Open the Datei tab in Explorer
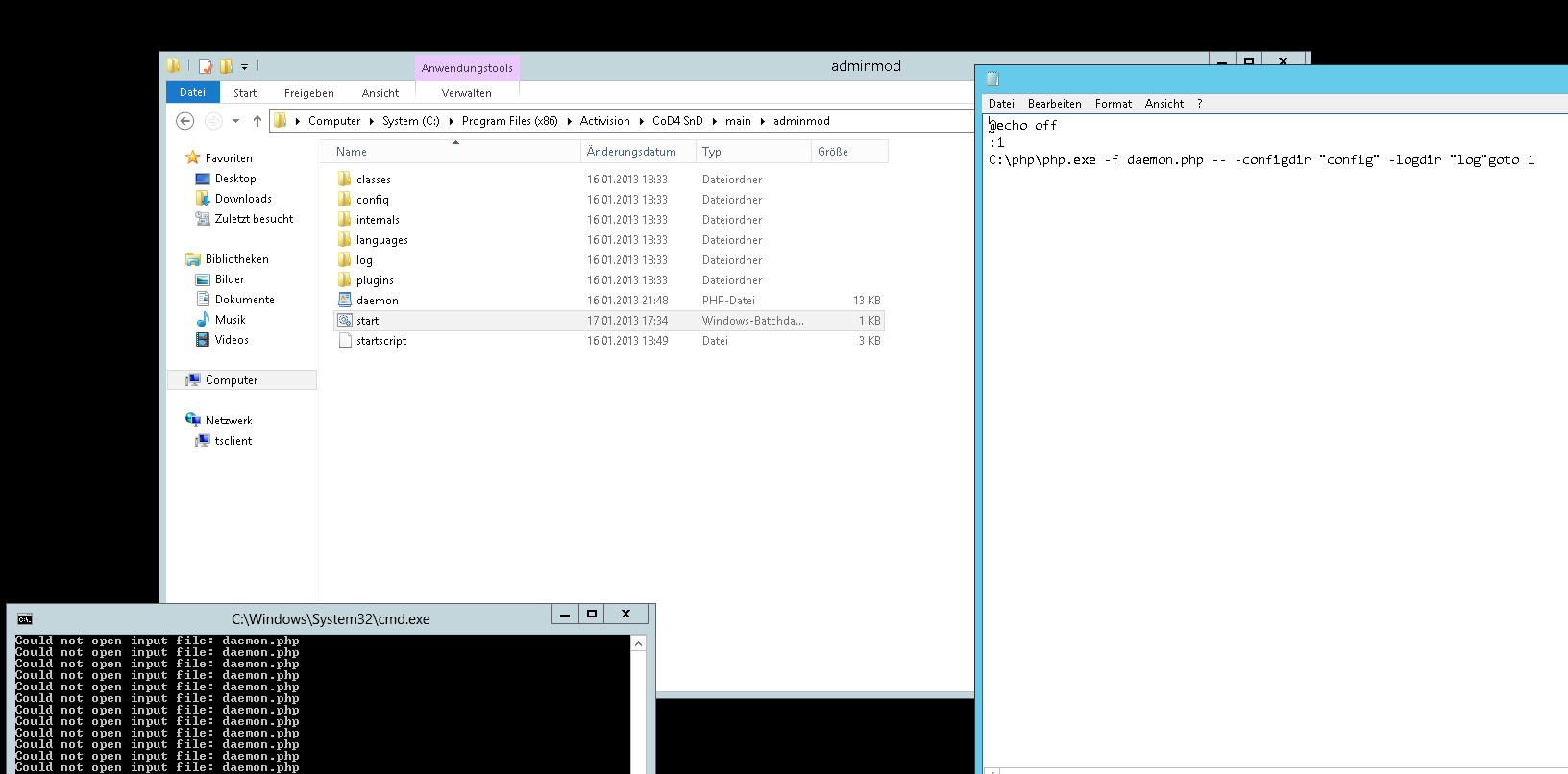The image size is (1568, 774). click(192, 93)
